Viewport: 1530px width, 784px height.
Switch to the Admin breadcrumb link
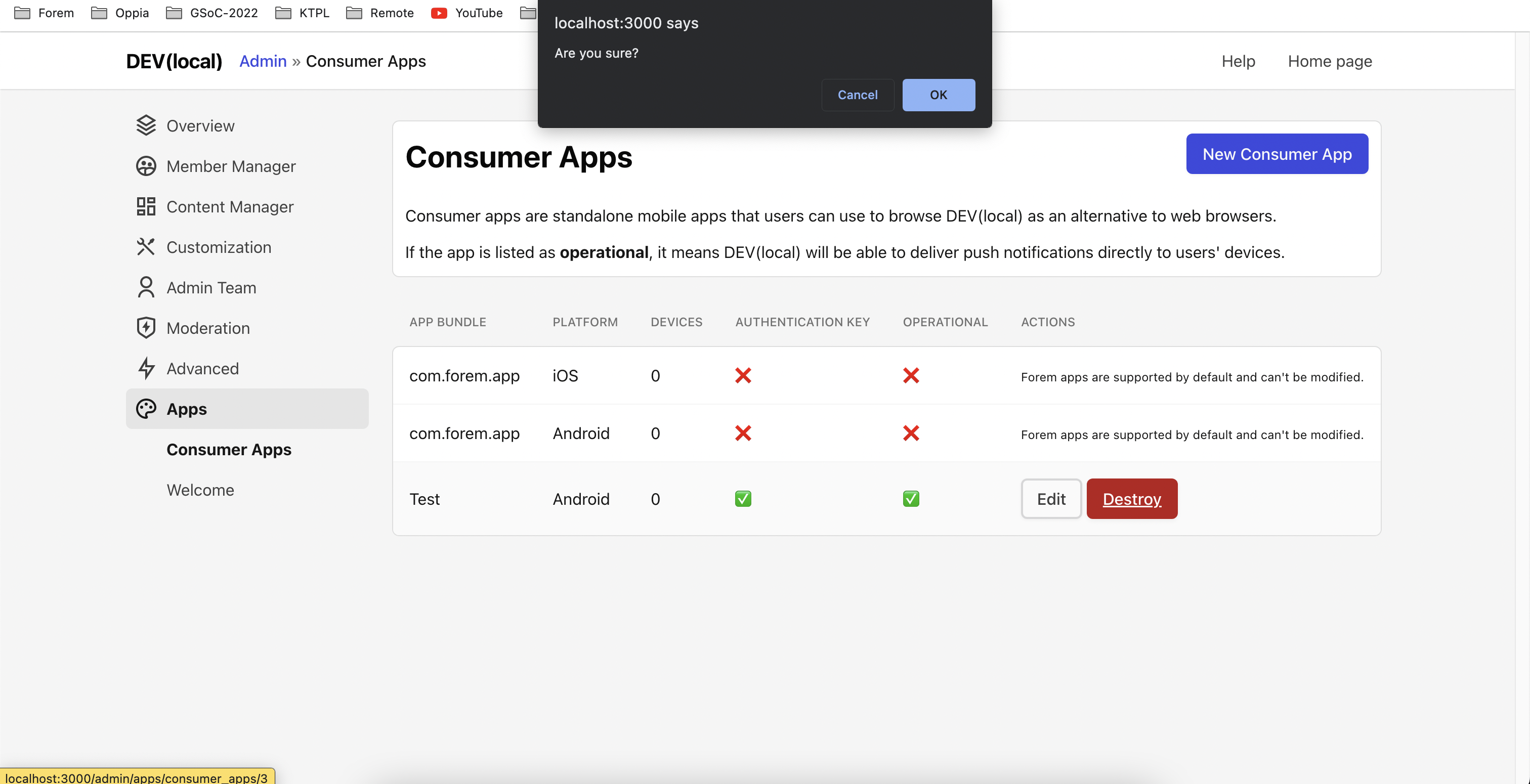point(263,61)
